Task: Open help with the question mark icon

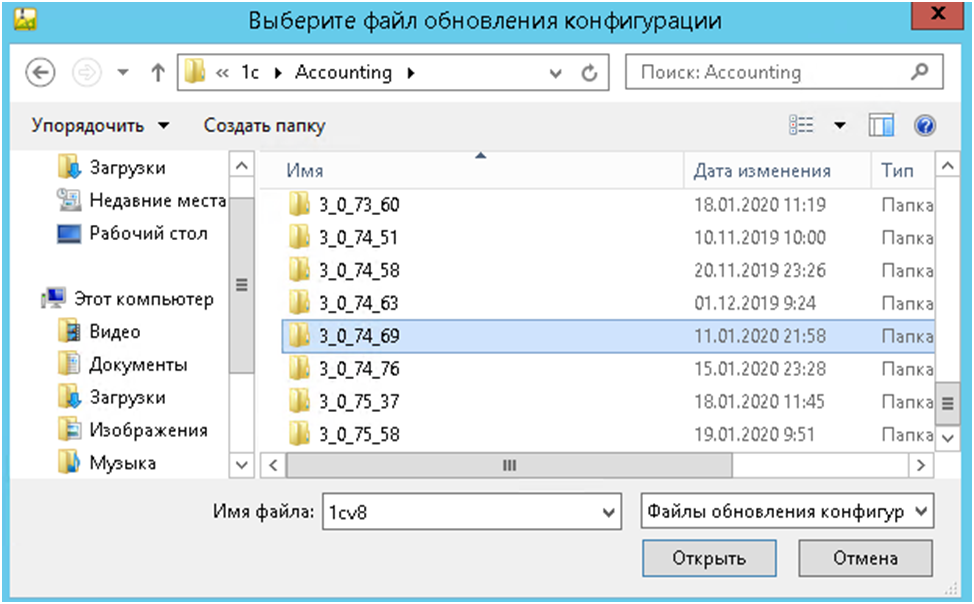Action: [x=925, y=126]
